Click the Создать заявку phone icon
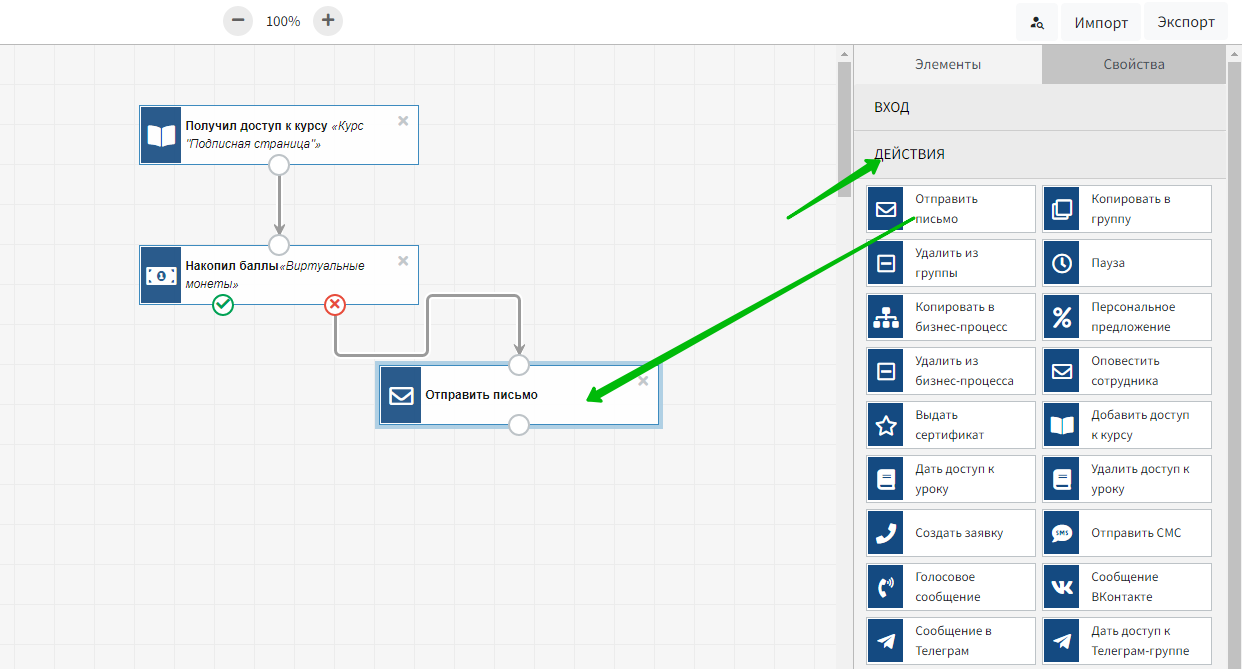 (x=885, y=533)
